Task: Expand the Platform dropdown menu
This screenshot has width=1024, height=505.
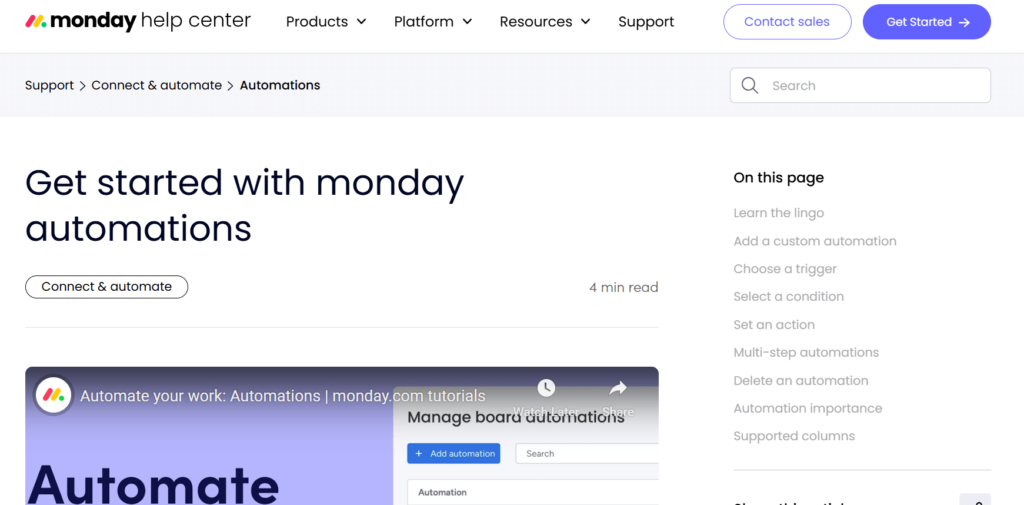Action: click(433, 22)
